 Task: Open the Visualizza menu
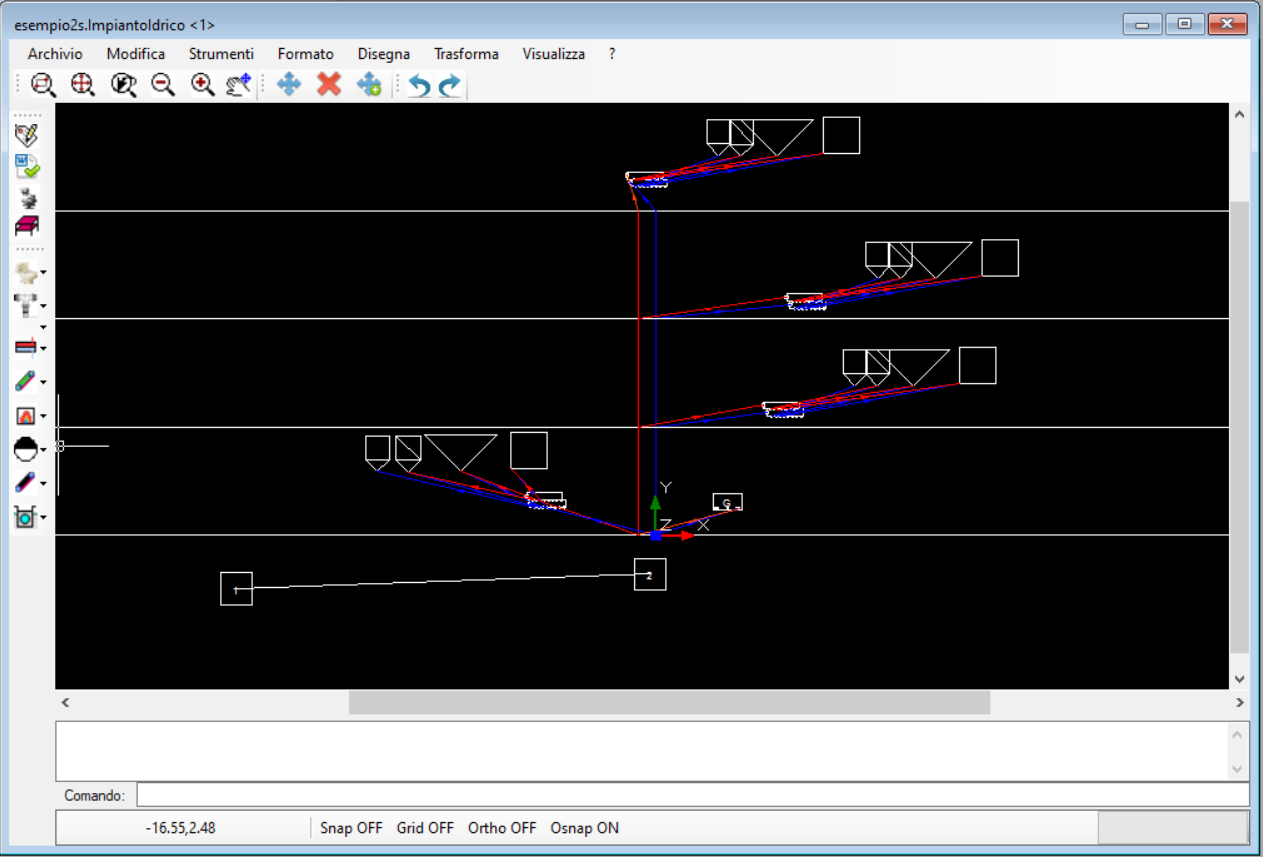554,54
